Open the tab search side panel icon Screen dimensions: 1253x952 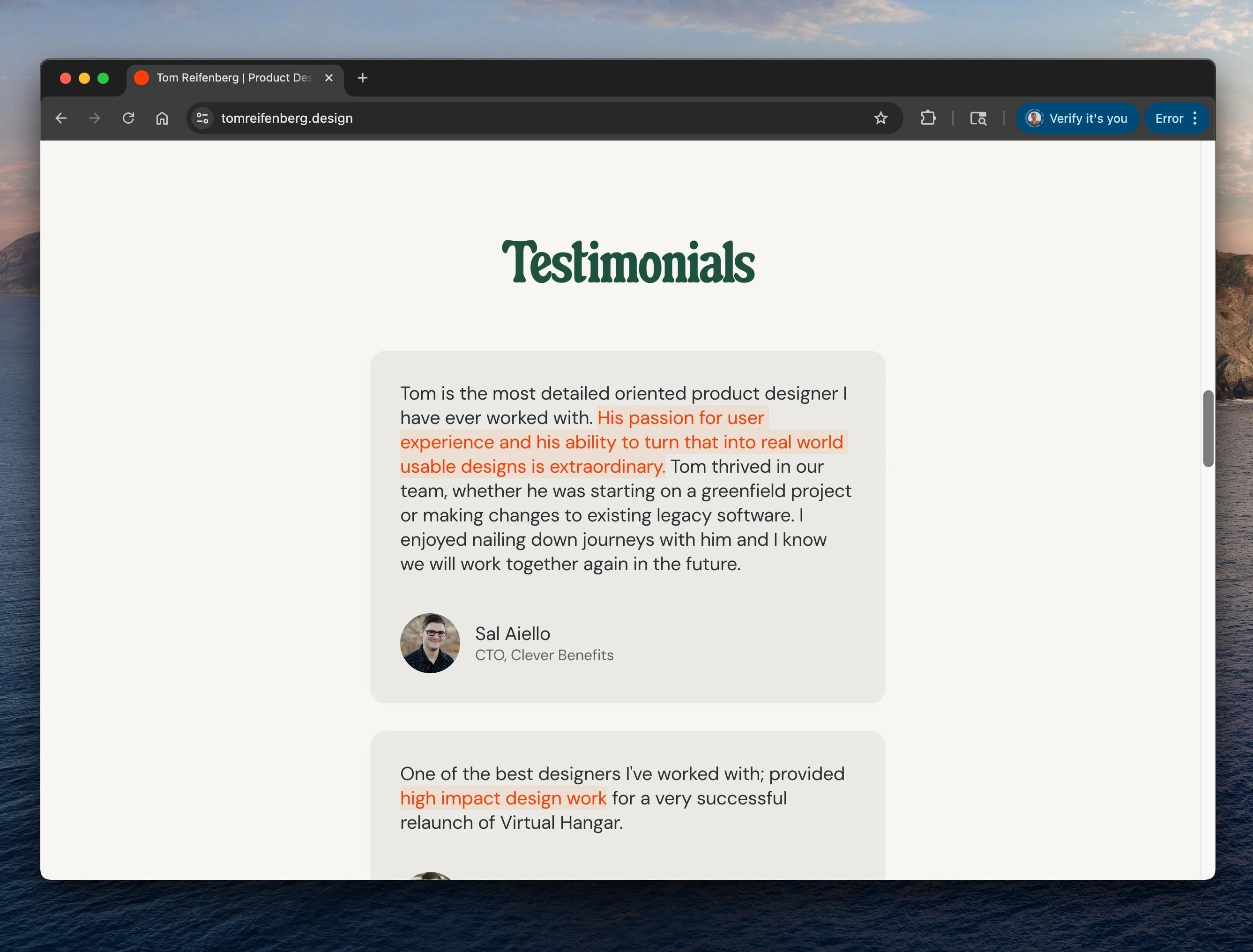(978, 118)
